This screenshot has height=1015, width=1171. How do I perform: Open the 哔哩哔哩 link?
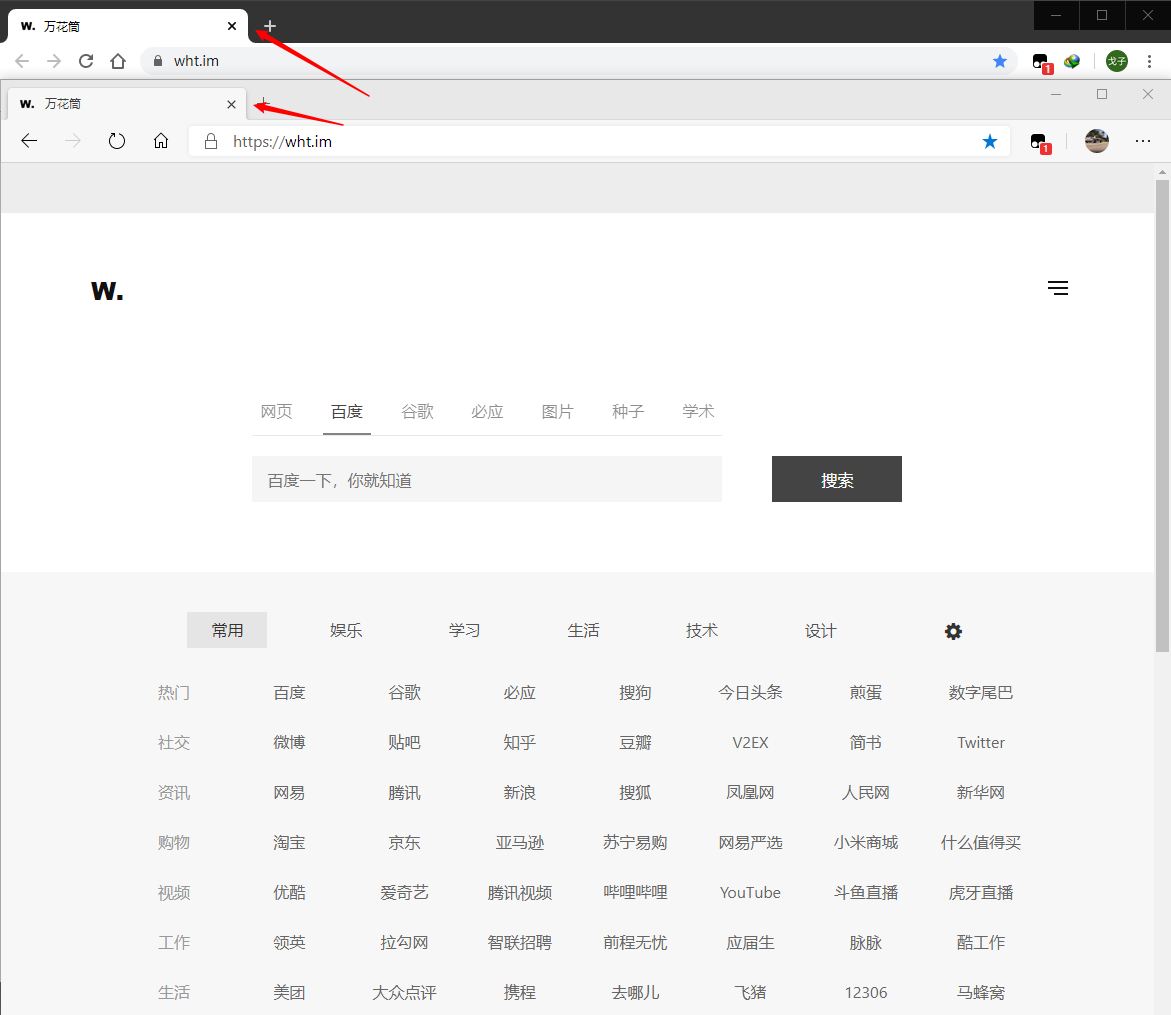click(x=636, y=893)
